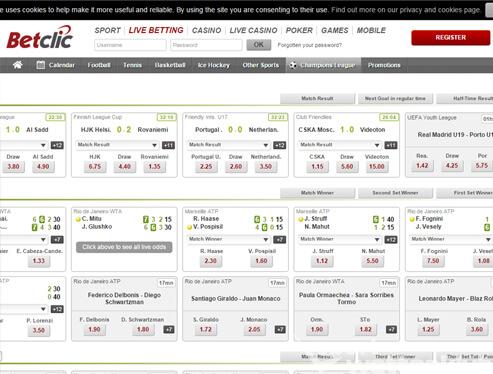Focus the Username field
Image resolution: width=493 pixels, height=374 pixels.
[x=130, y=45]
